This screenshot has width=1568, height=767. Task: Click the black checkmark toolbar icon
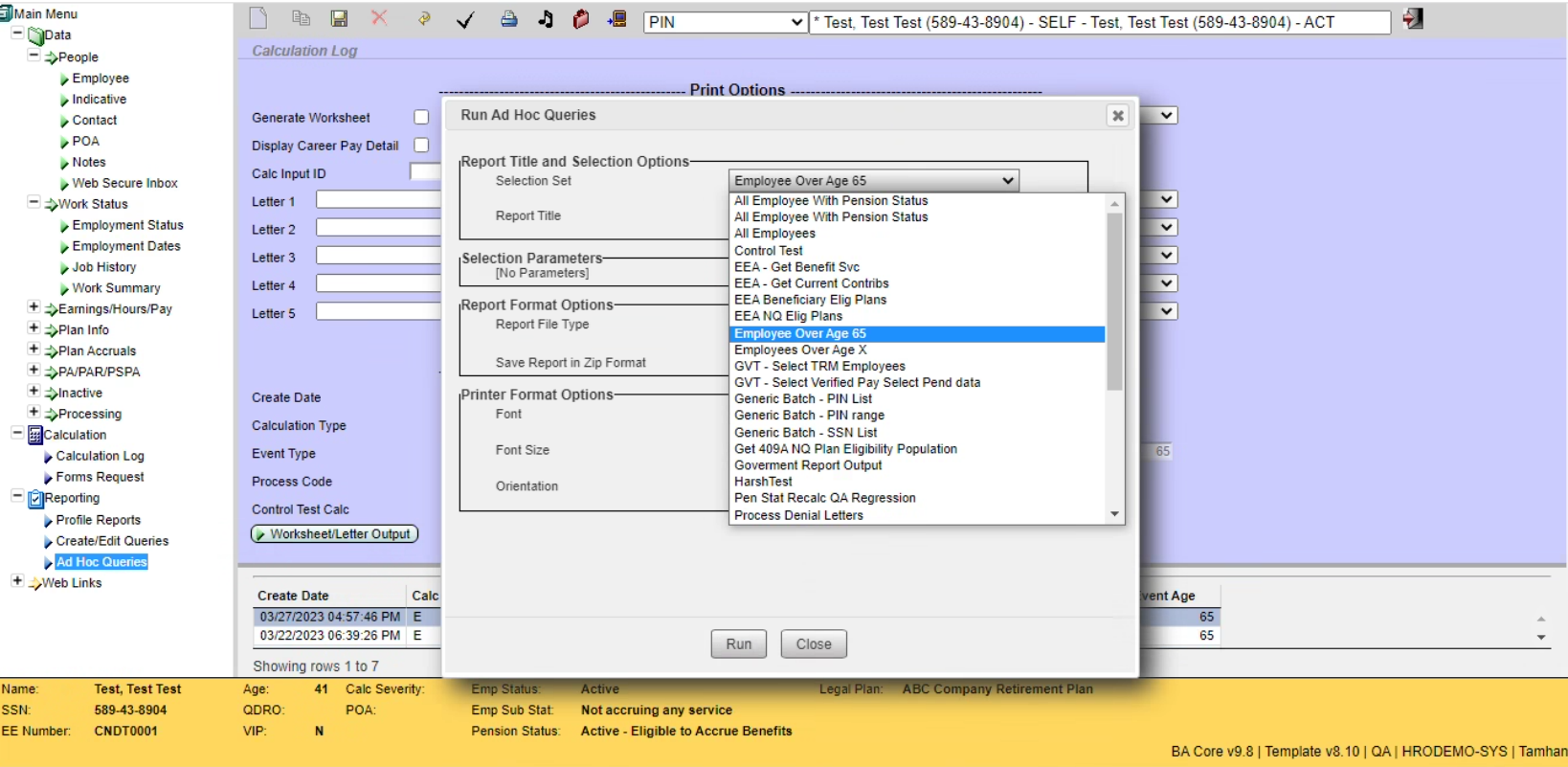click(465, 20)
